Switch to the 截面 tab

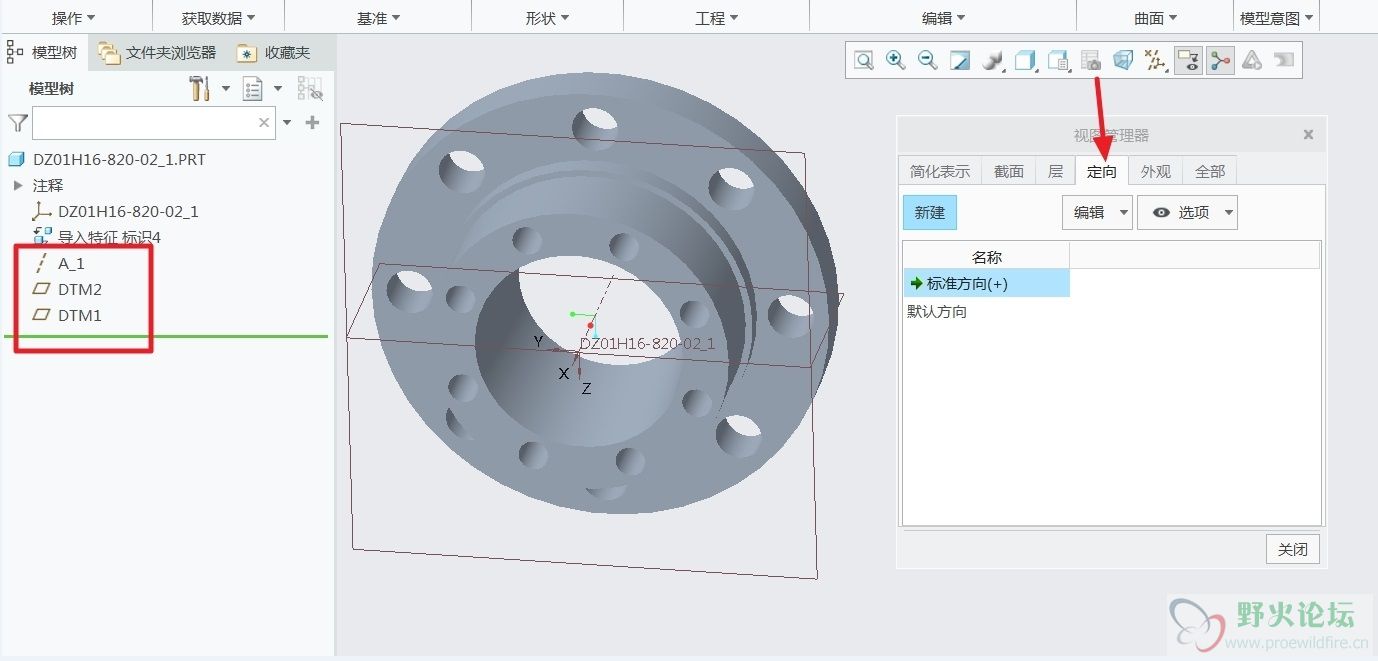tap(1009, 171)
